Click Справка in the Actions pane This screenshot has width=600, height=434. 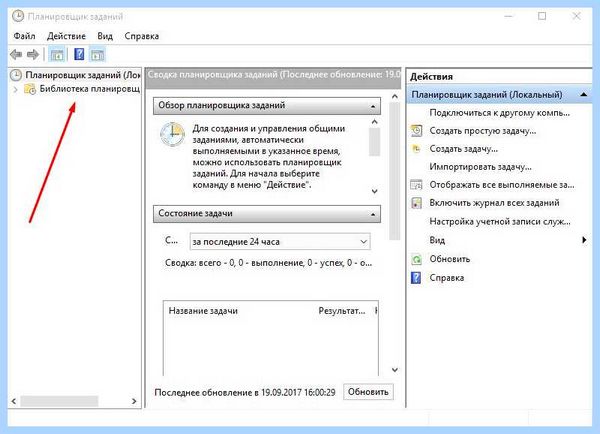(x=447, y=278)
